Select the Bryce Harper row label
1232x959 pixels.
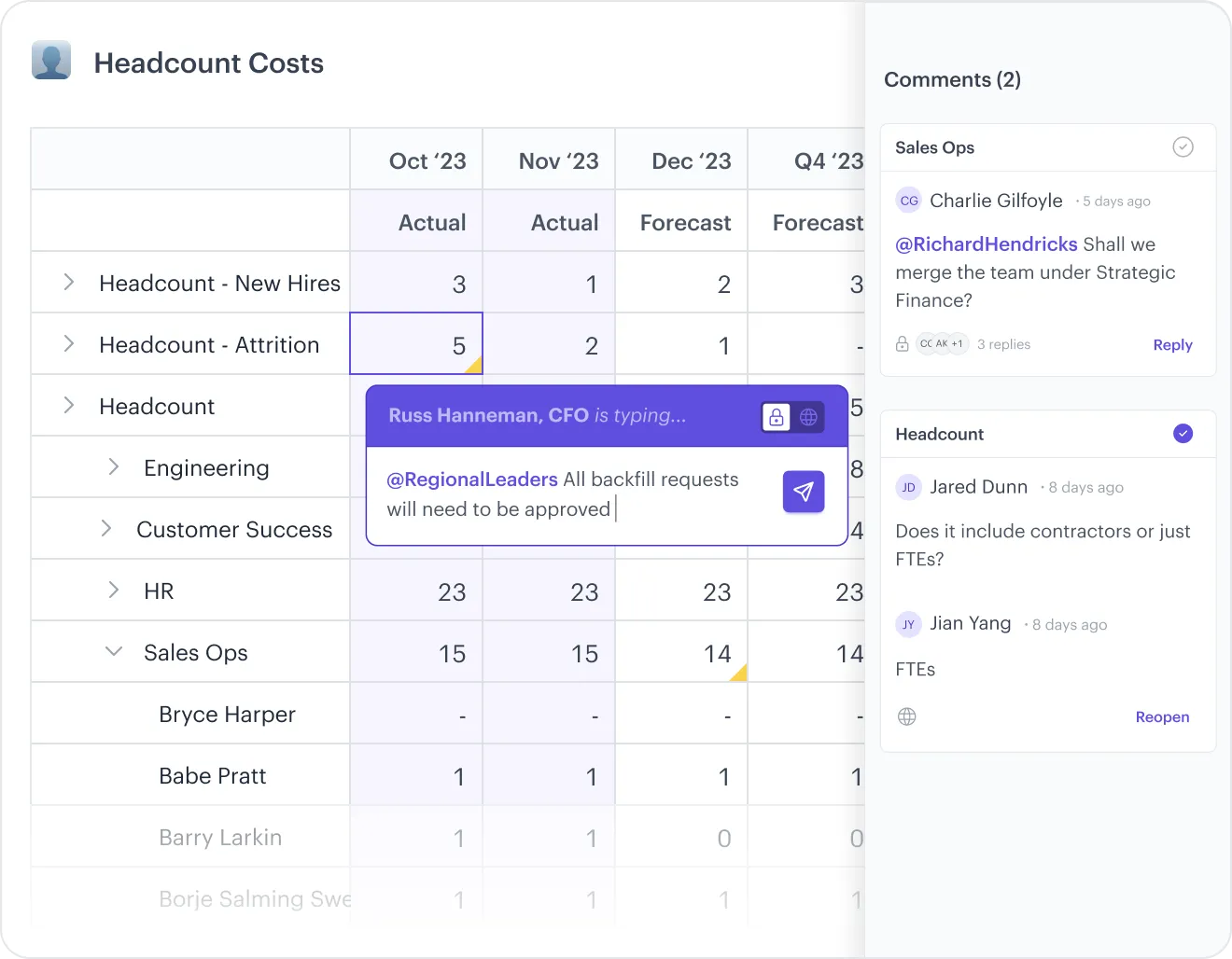coord(227,715)
